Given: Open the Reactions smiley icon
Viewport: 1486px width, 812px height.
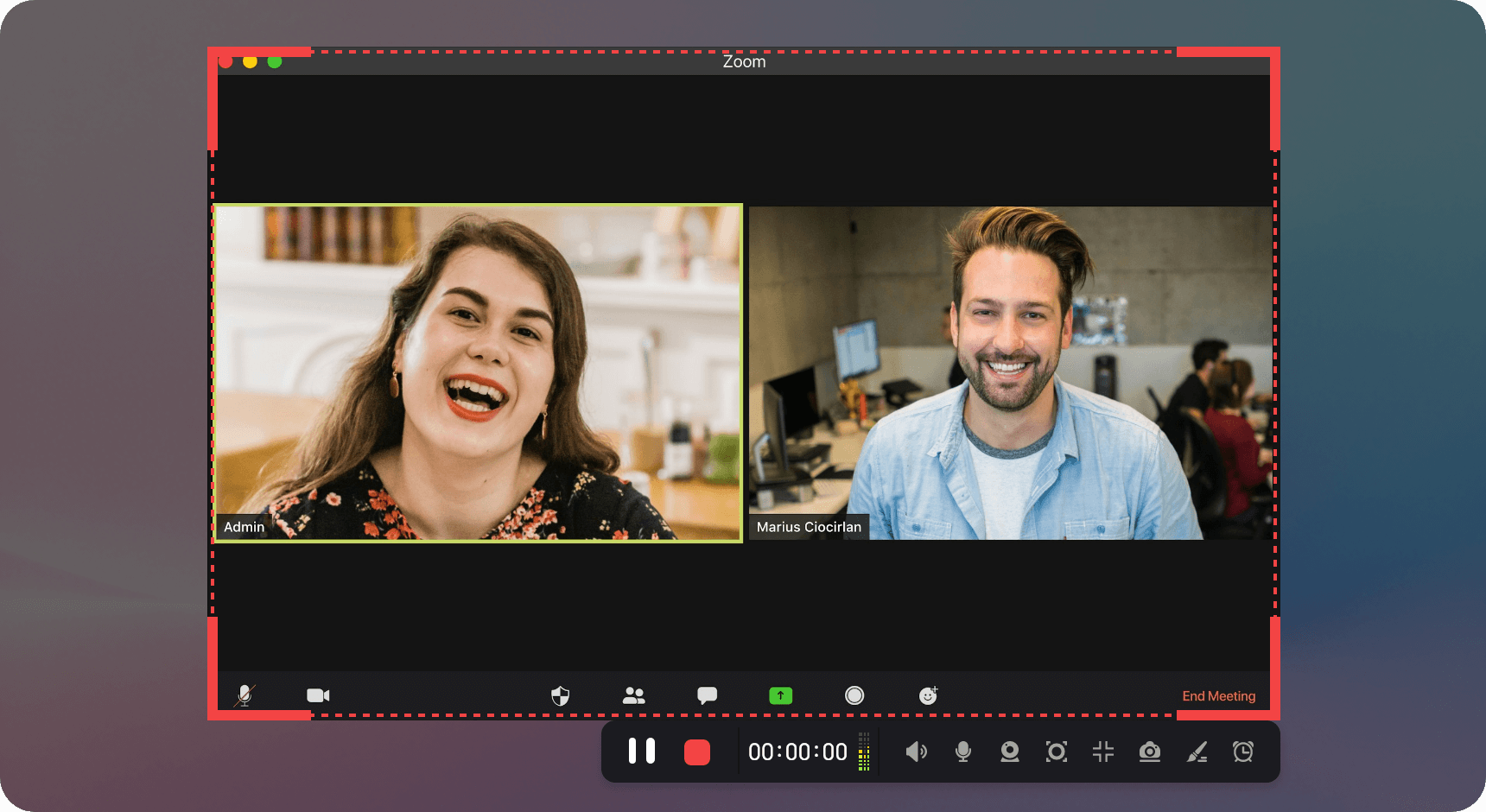Looking at the screenshot, I should click(928, 695).
